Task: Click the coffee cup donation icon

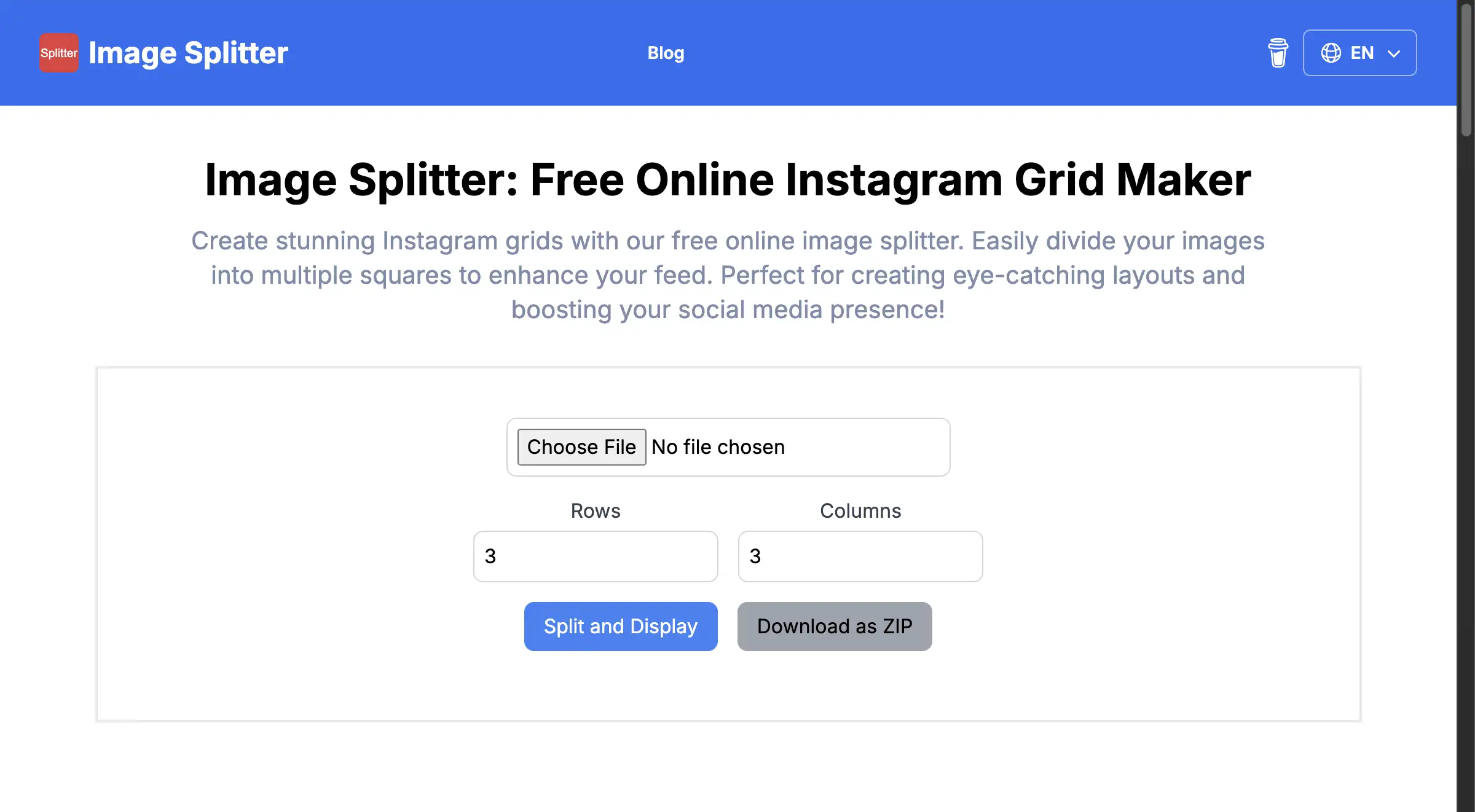Action: (1277, 53)
